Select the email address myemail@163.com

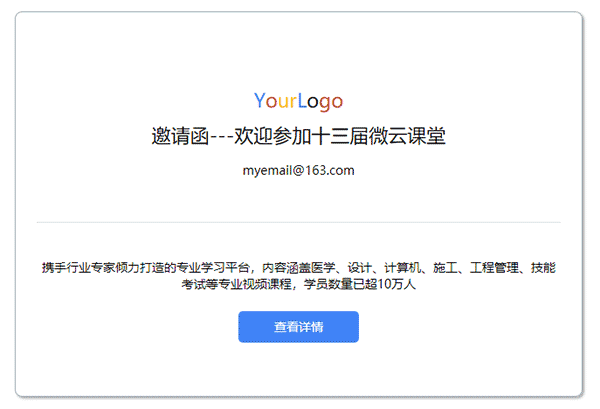(298, 170)
